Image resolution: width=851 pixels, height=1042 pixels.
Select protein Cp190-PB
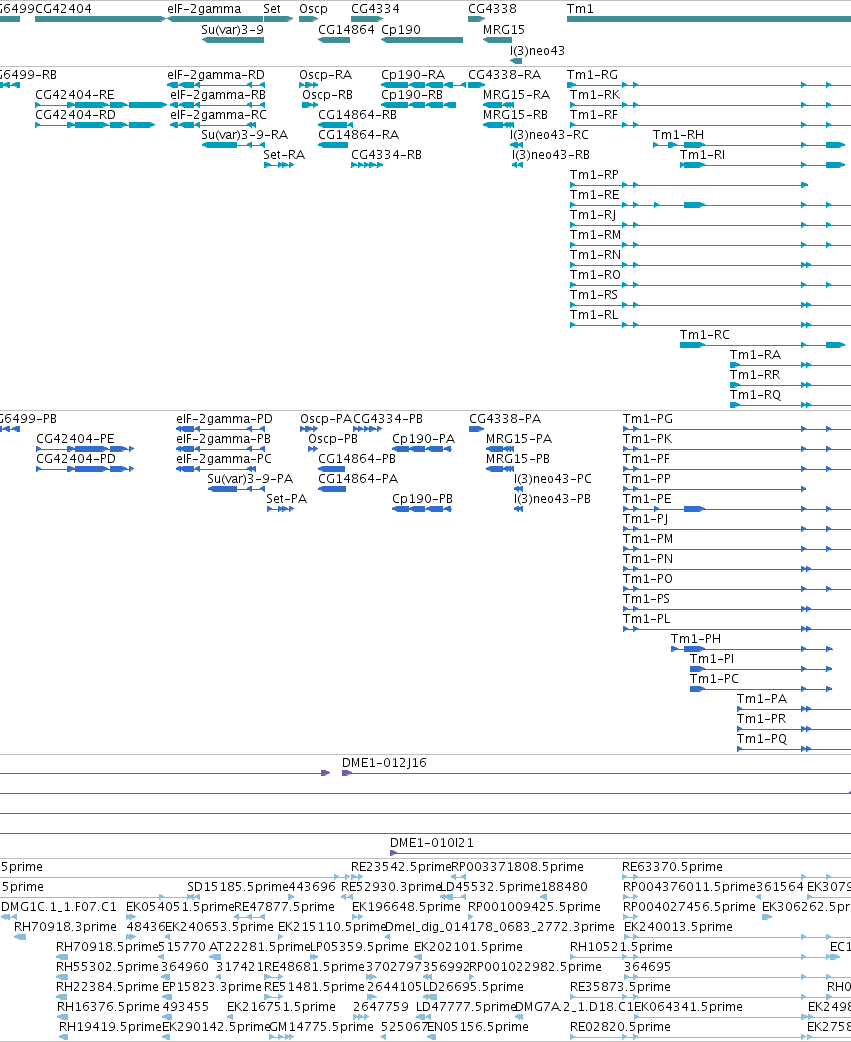[422, 509]
